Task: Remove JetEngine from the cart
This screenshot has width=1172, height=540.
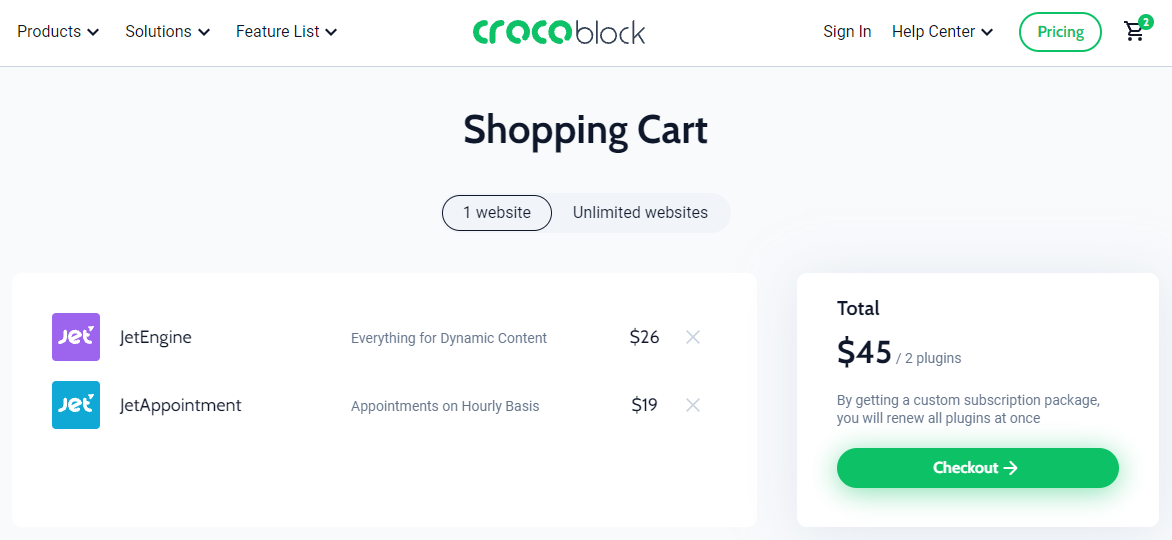Action: 693,337
